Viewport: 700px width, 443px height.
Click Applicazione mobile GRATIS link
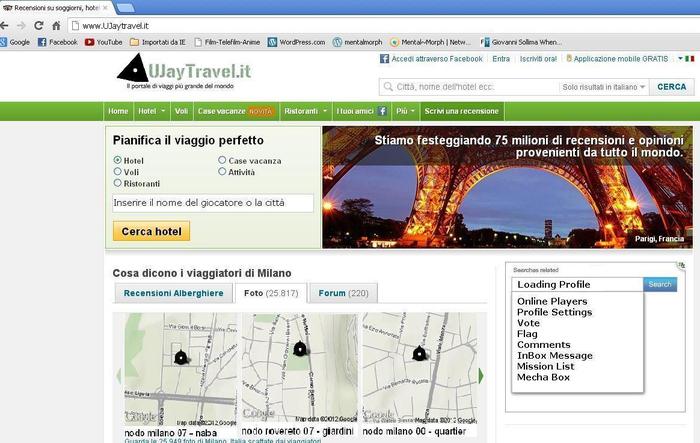[x=621, y=59]
